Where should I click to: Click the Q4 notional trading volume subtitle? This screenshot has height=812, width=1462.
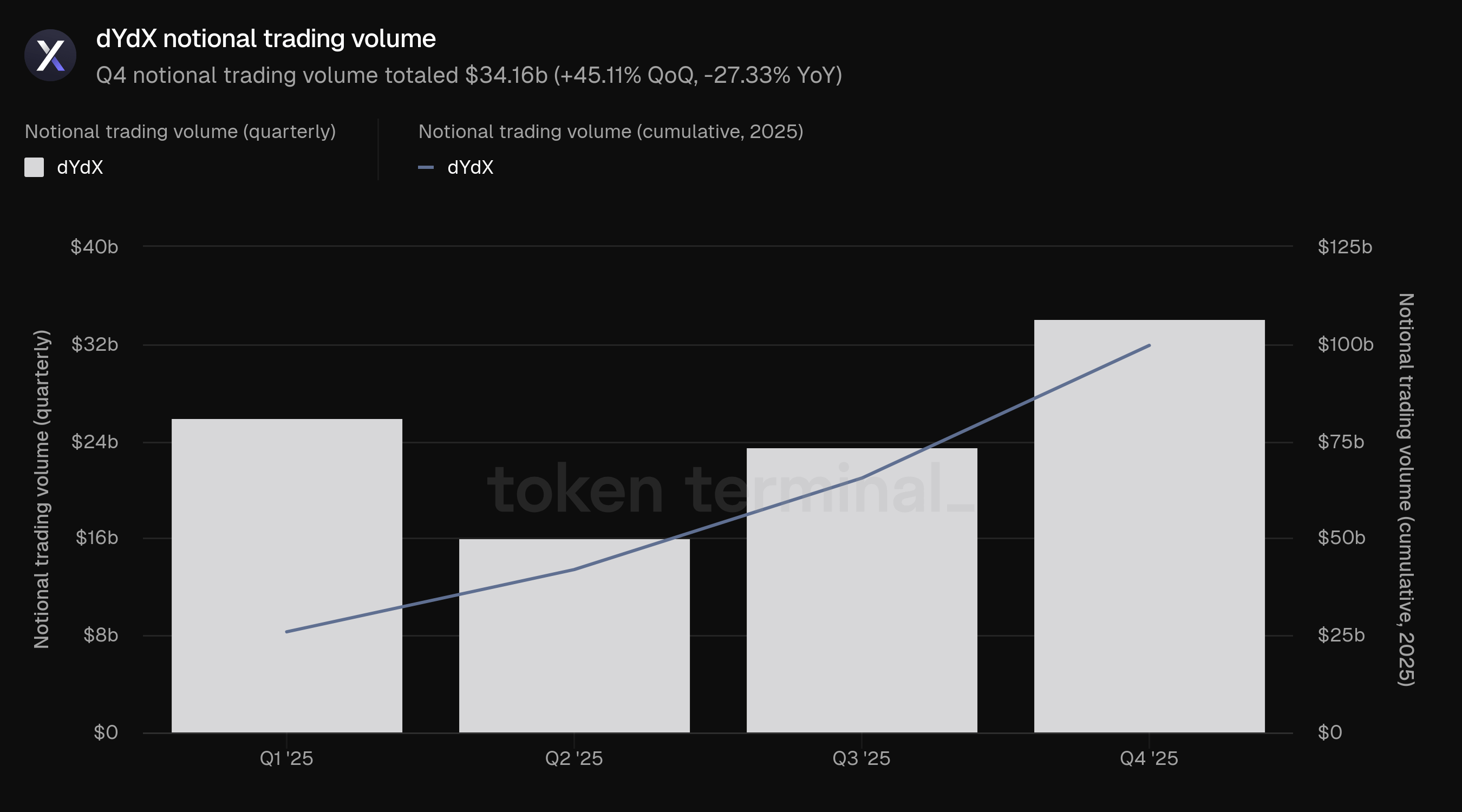pos(469,75)
